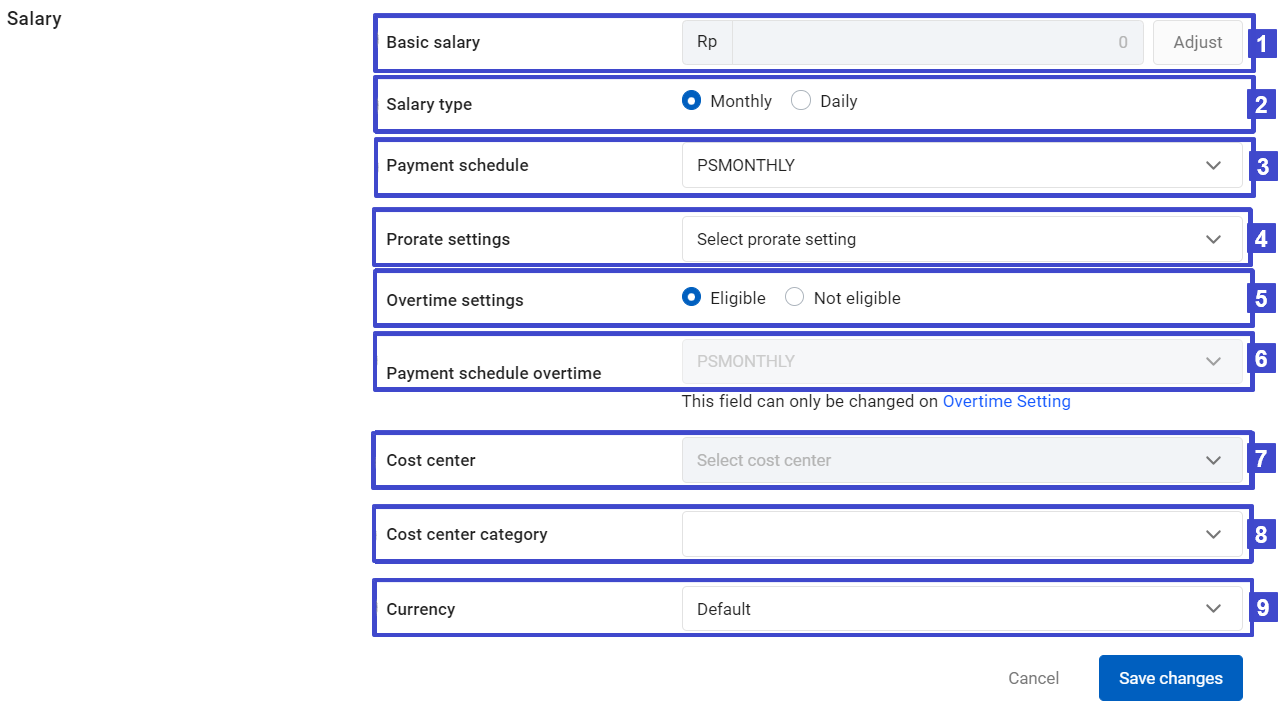Open the Select cost center dropdown
Image resolution: width=1282 pixels, height=707 pixels.
point(962,460)
